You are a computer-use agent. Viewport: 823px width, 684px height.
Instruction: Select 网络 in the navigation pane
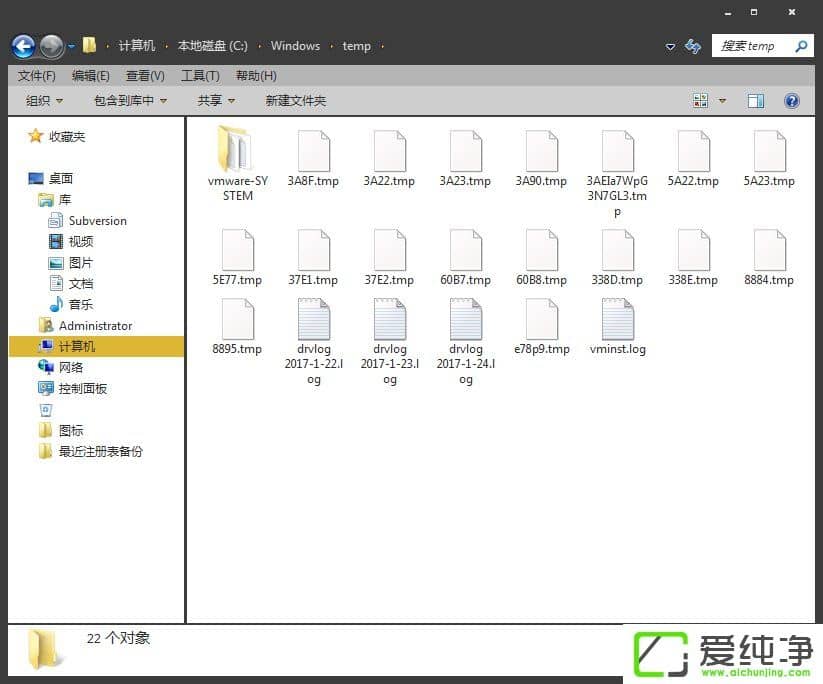[71, 368]
